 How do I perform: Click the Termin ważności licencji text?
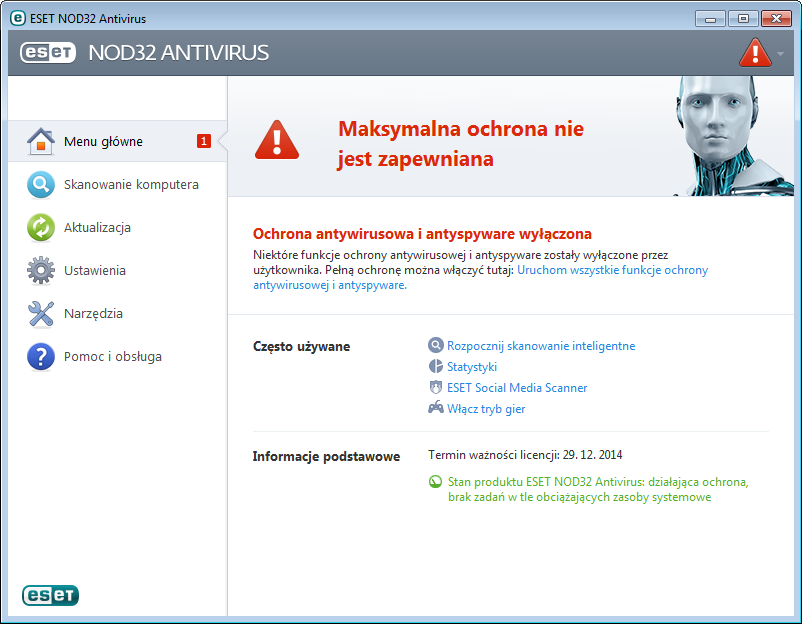coord(525,455)
